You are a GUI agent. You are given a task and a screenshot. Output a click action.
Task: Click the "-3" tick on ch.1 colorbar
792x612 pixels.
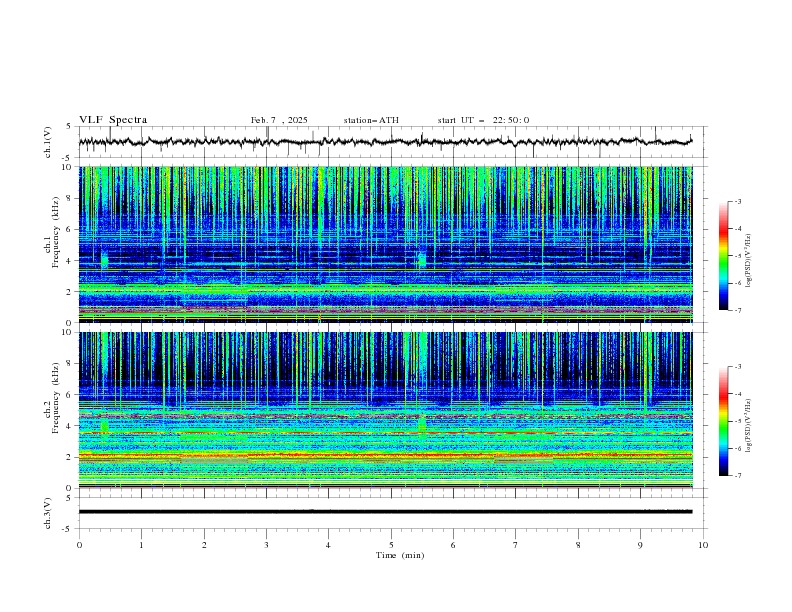point(738,201)
